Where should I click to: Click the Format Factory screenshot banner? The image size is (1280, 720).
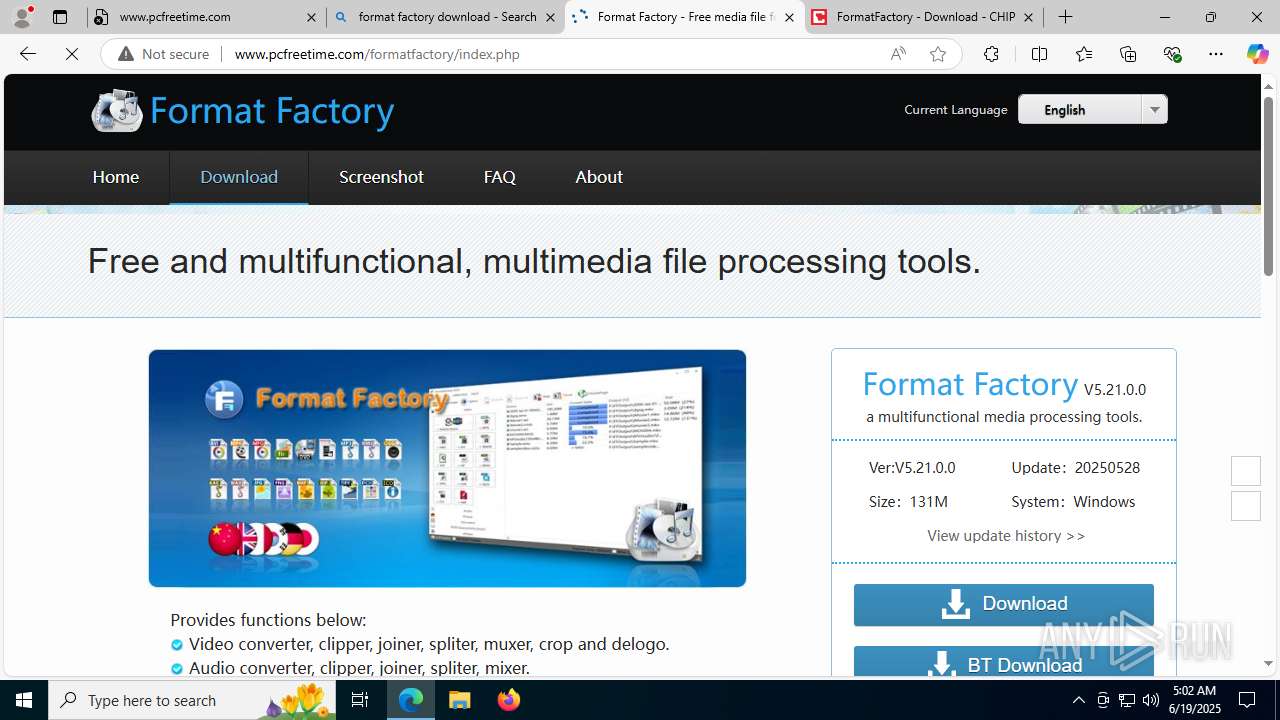coord(447,468)
